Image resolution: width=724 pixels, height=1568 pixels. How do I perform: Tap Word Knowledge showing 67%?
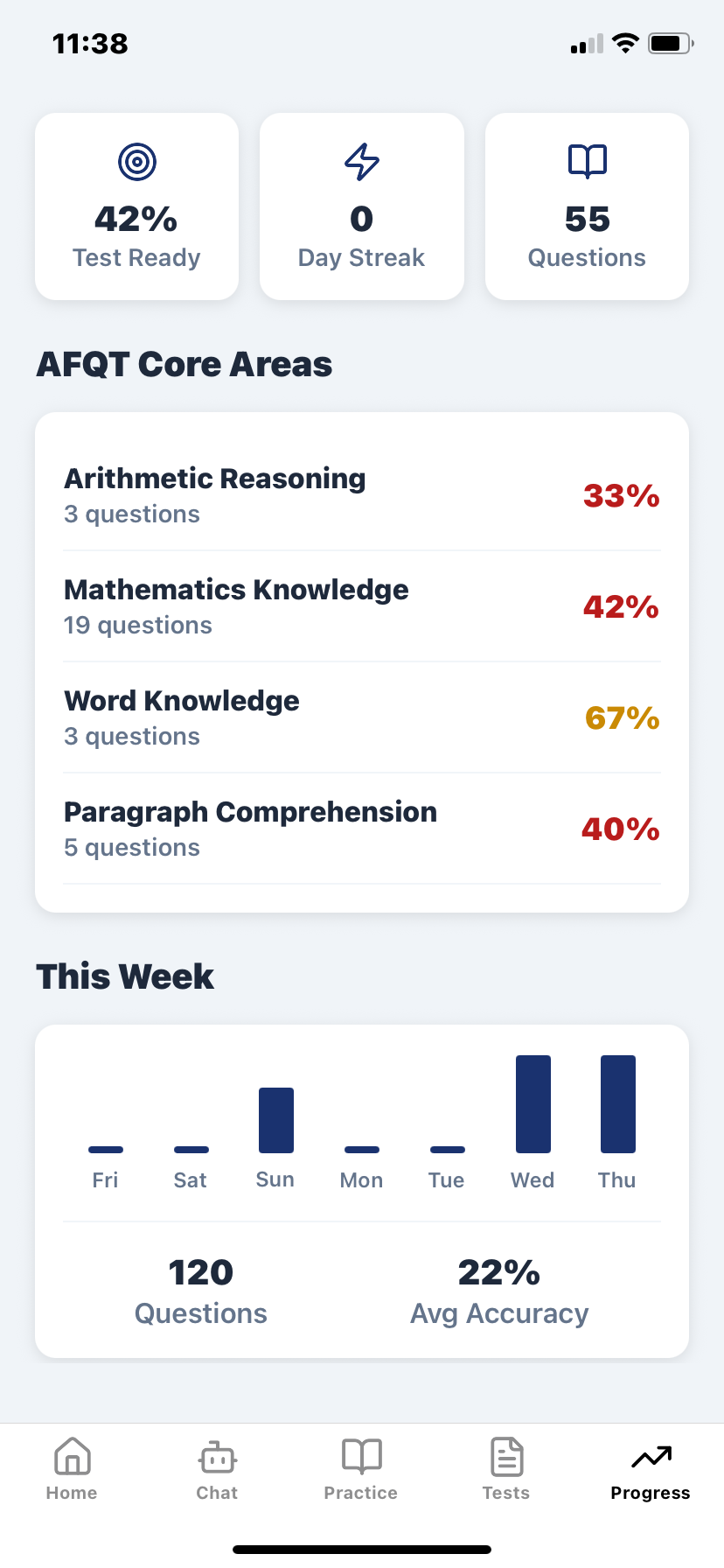[361, 717]
